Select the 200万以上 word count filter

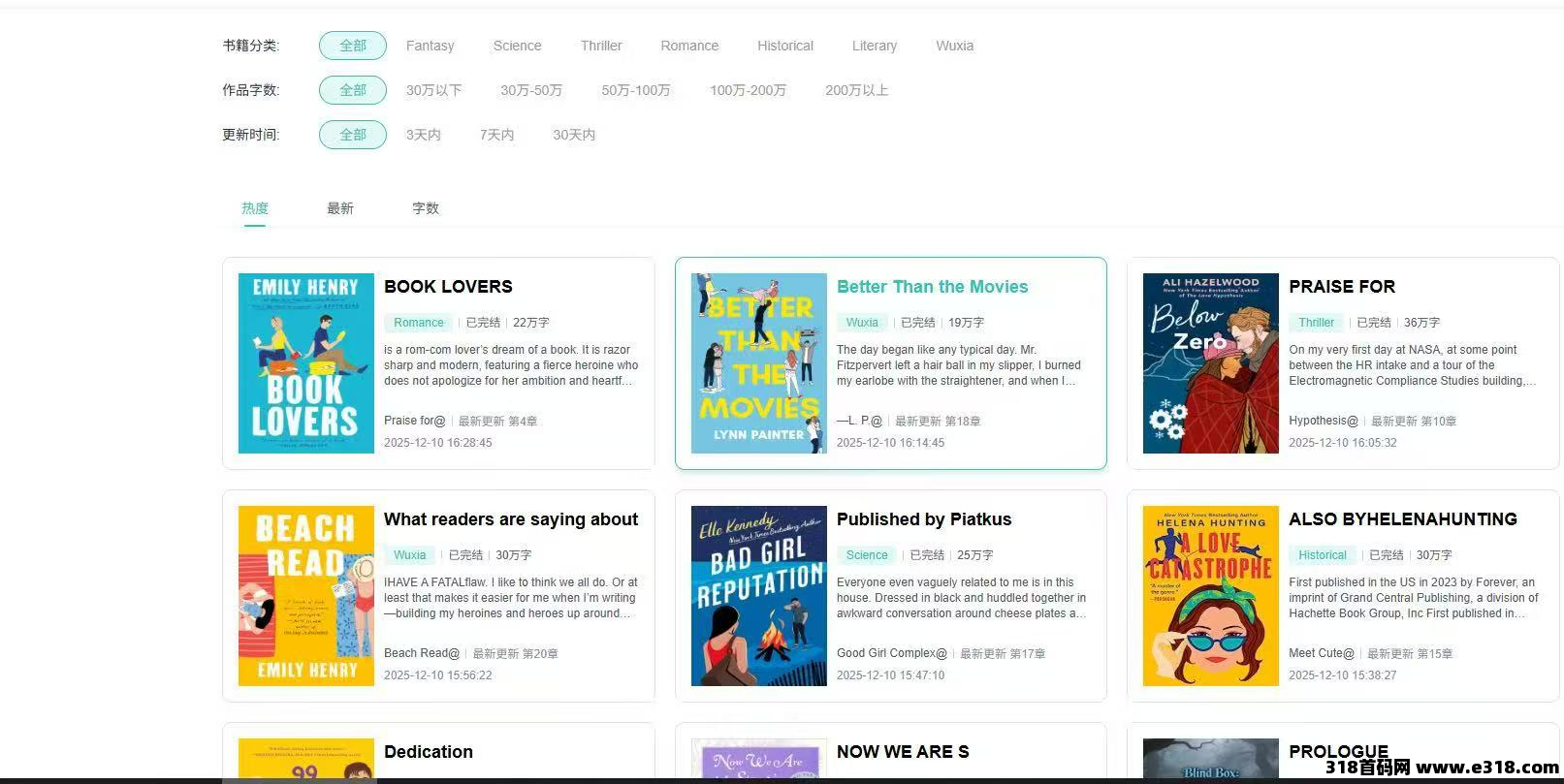856,90
